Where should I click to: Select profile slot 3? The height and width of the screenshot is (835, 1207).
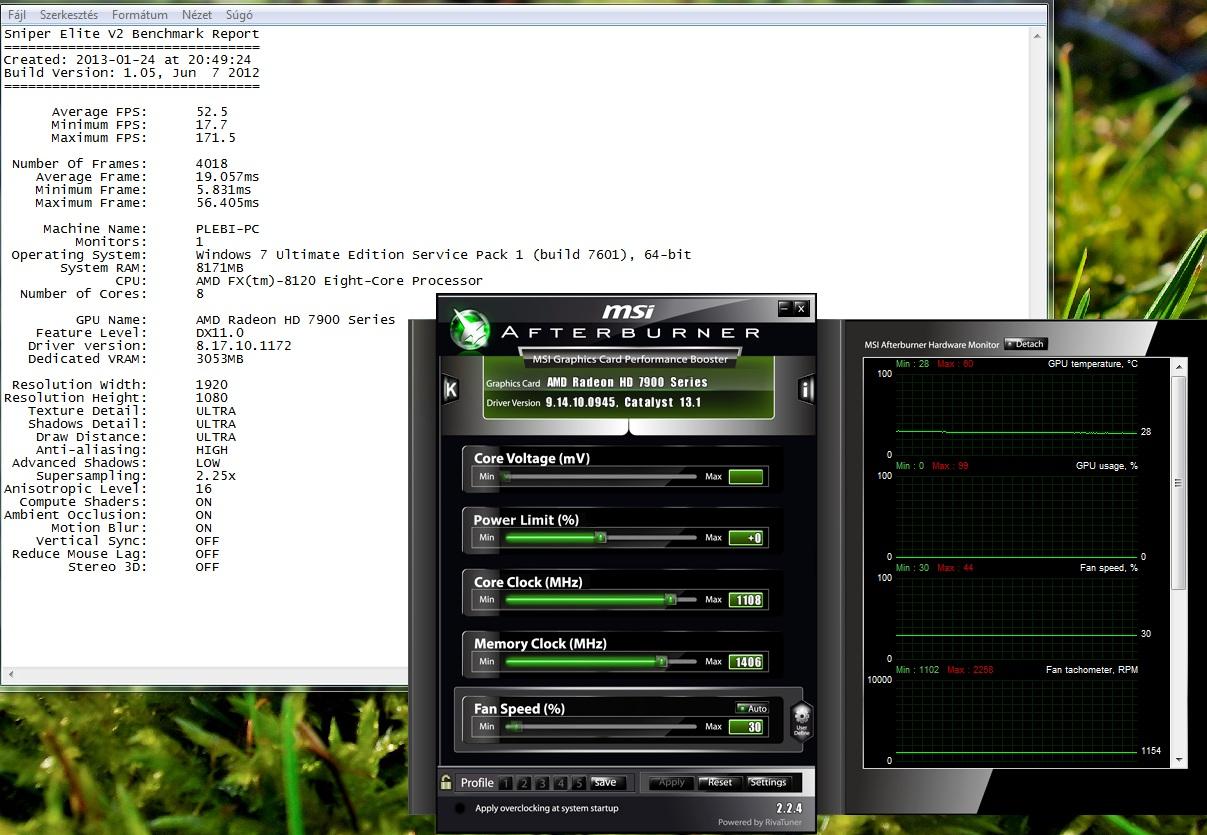pyautogui.click(x=542, y=783)
